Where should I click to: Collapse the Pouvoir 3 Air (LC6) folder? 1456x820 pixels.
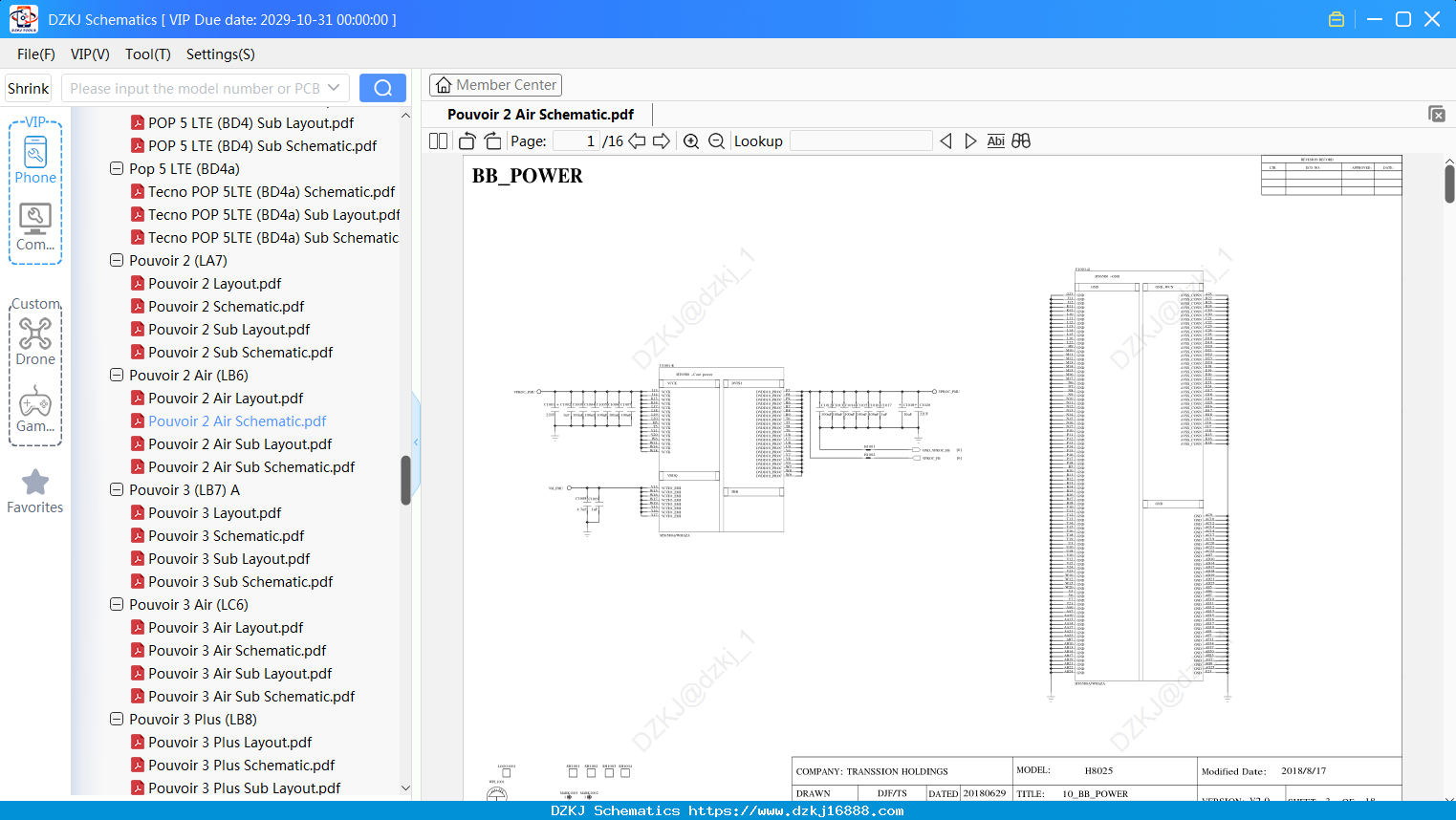117,604
